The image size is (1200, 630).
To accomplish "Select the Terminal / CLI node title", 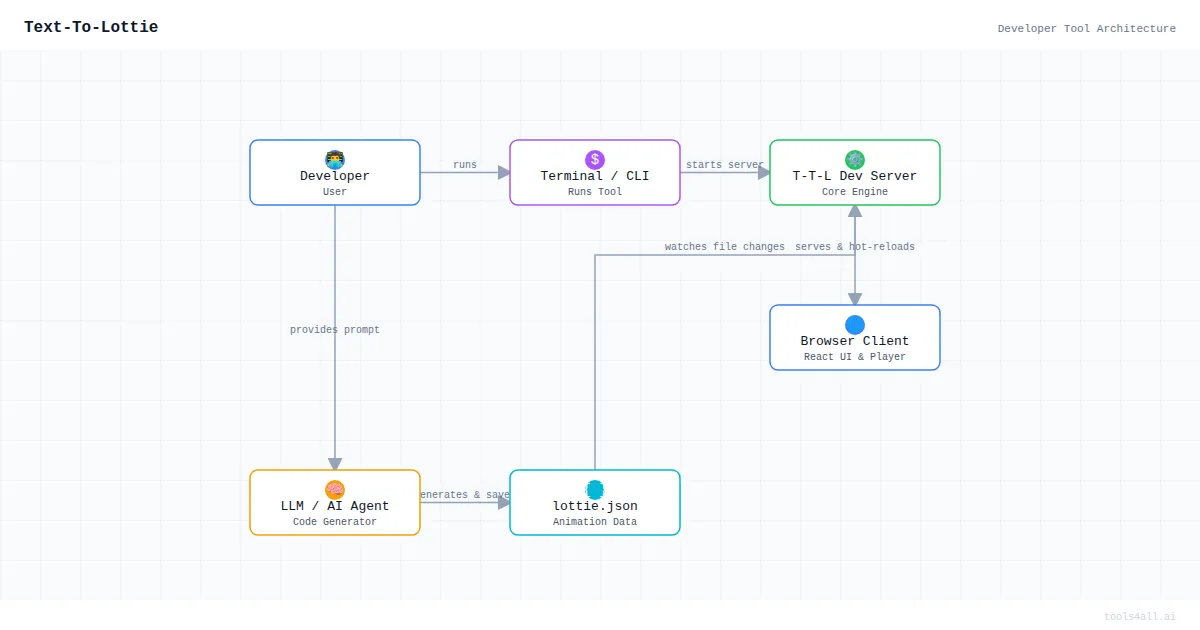I will [x=595, y=176].
